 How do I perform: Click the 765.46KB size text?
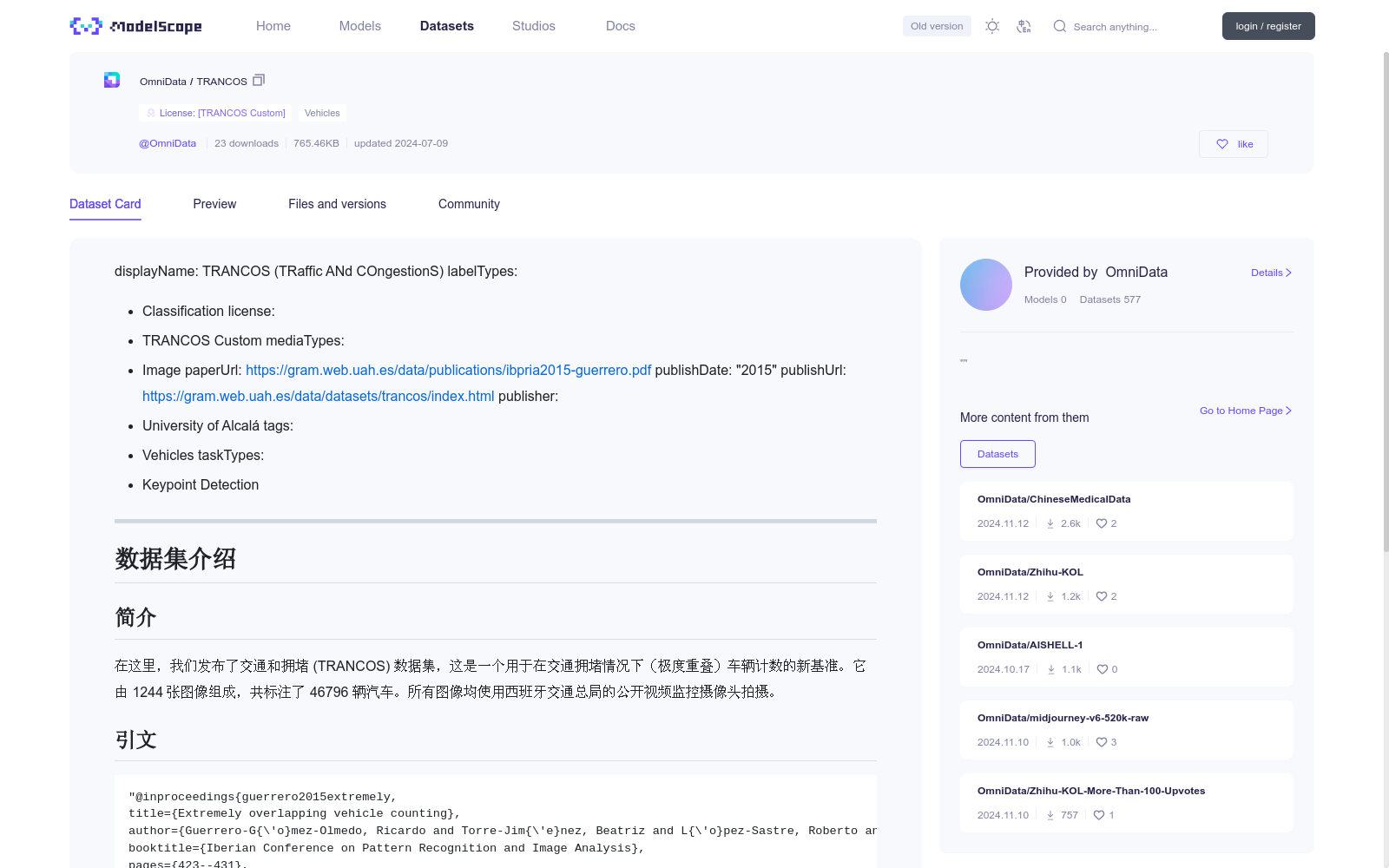point(316,143)
